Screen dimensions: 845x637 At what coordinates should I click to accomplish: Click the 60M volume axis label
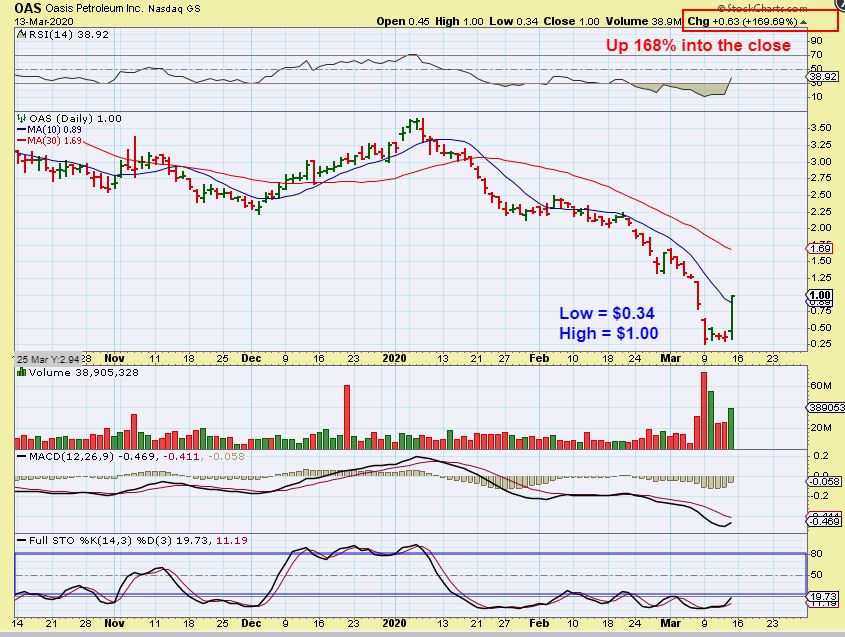click(821, 386)
